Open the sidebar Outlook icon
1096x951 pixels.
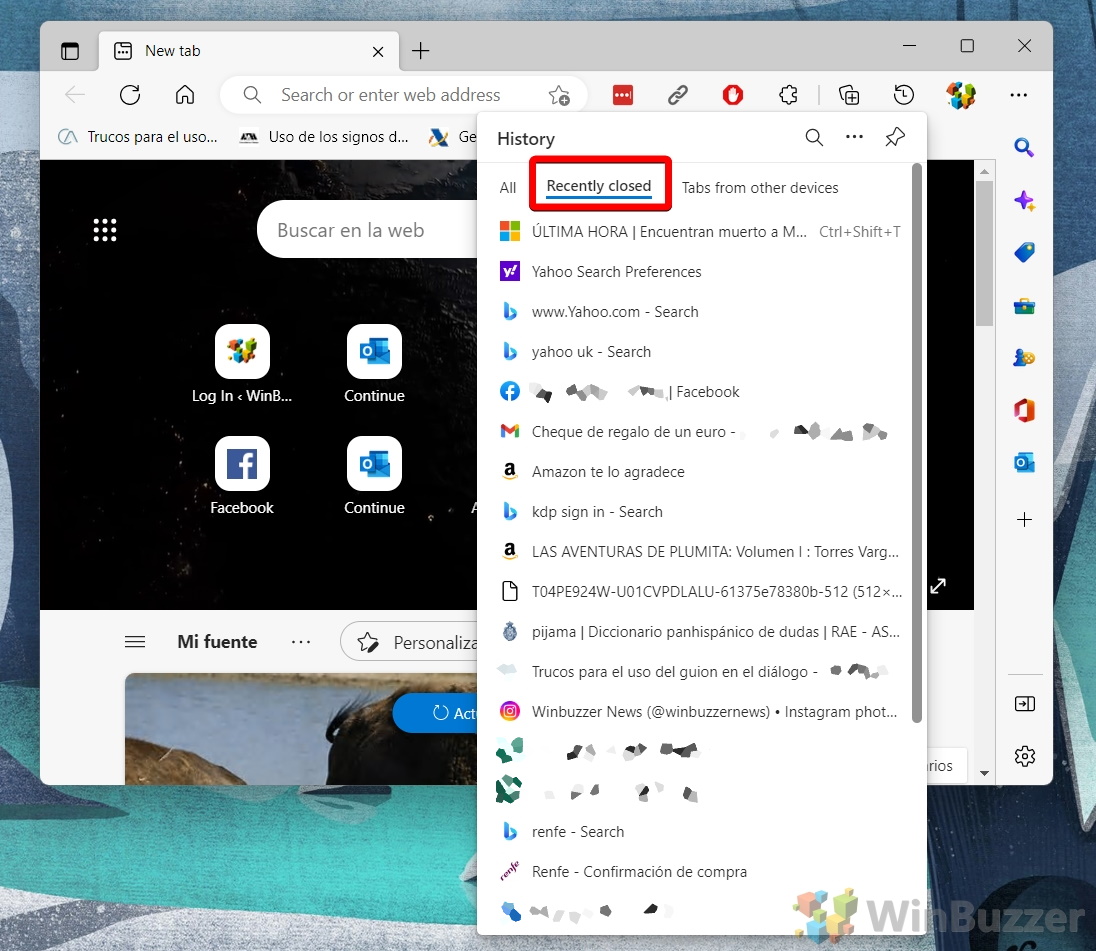click(1024, 463)
